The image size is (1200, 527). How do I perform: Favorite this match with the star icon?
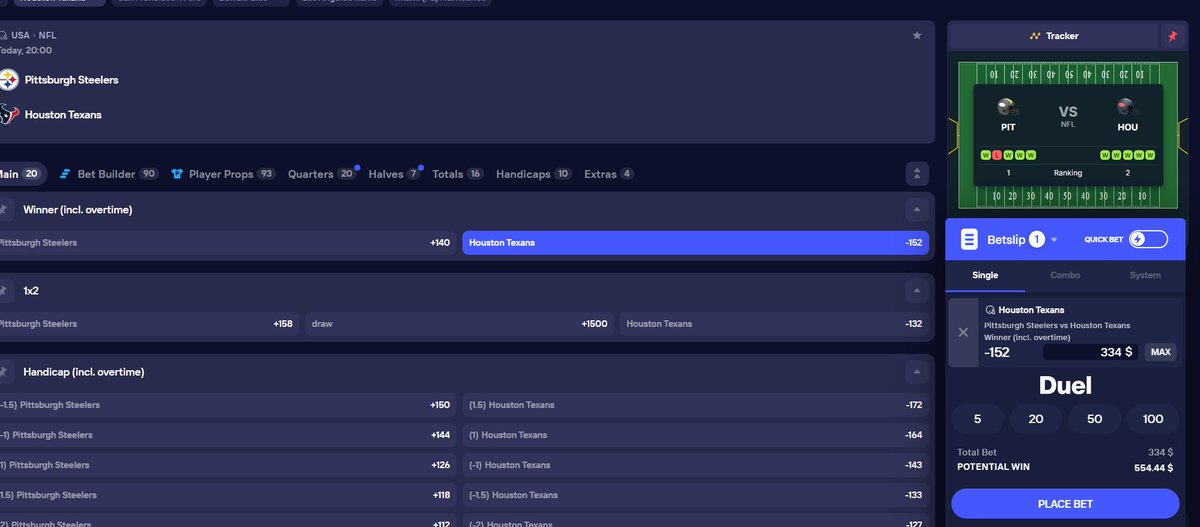click(917, 36)
